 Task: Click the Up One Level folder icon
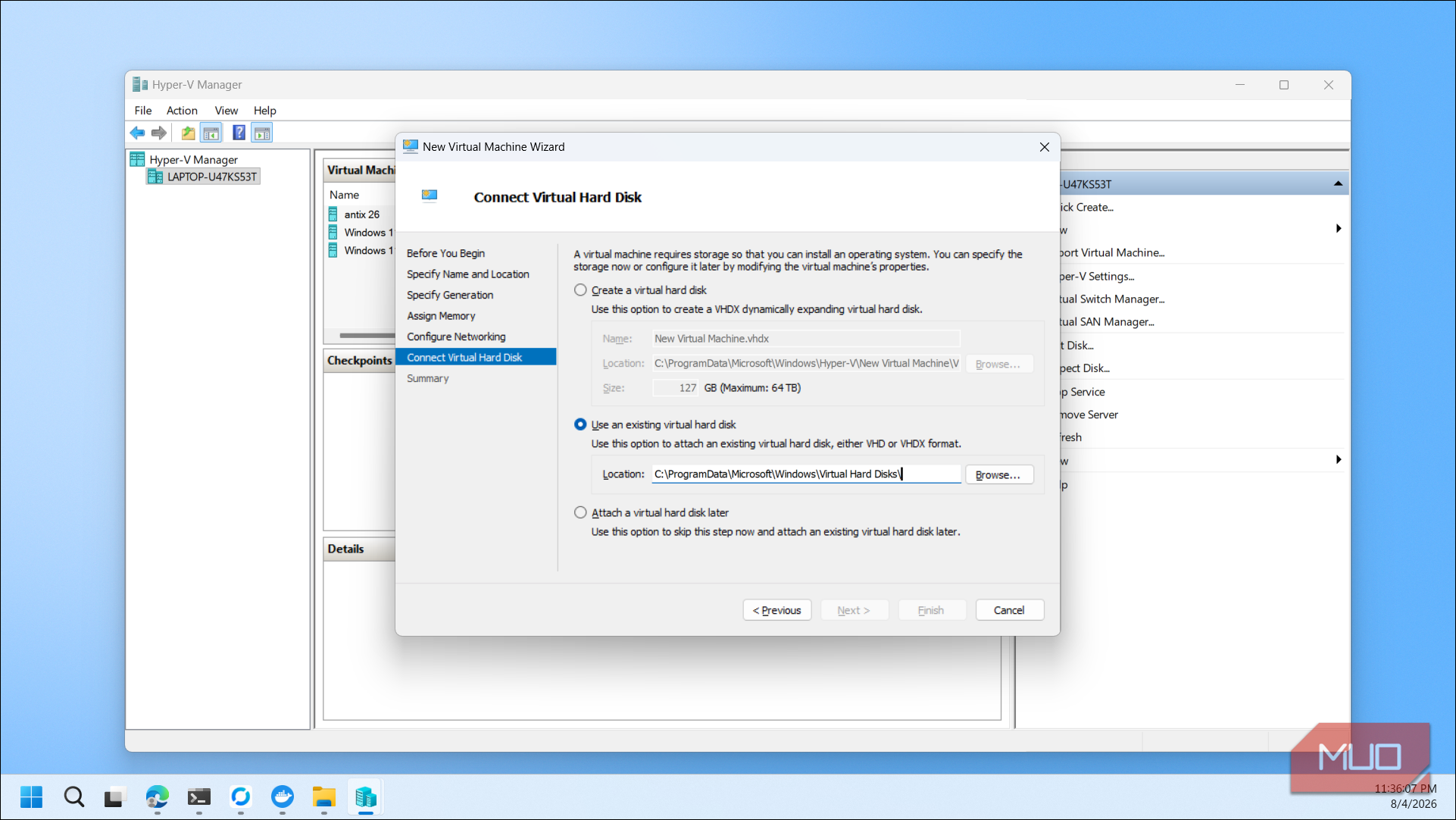tap(188, 133)
